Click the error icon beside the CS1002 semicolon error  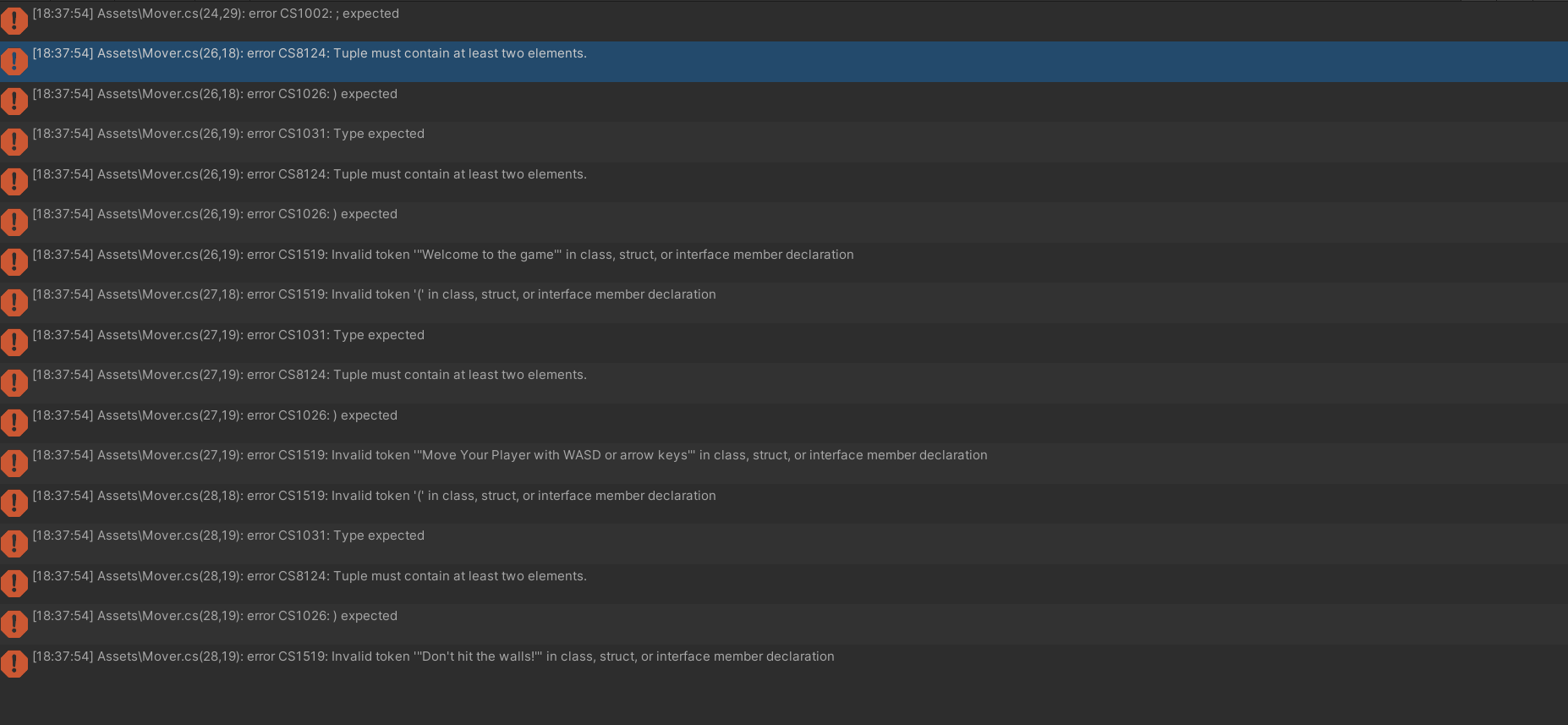[x=14, y=20]
